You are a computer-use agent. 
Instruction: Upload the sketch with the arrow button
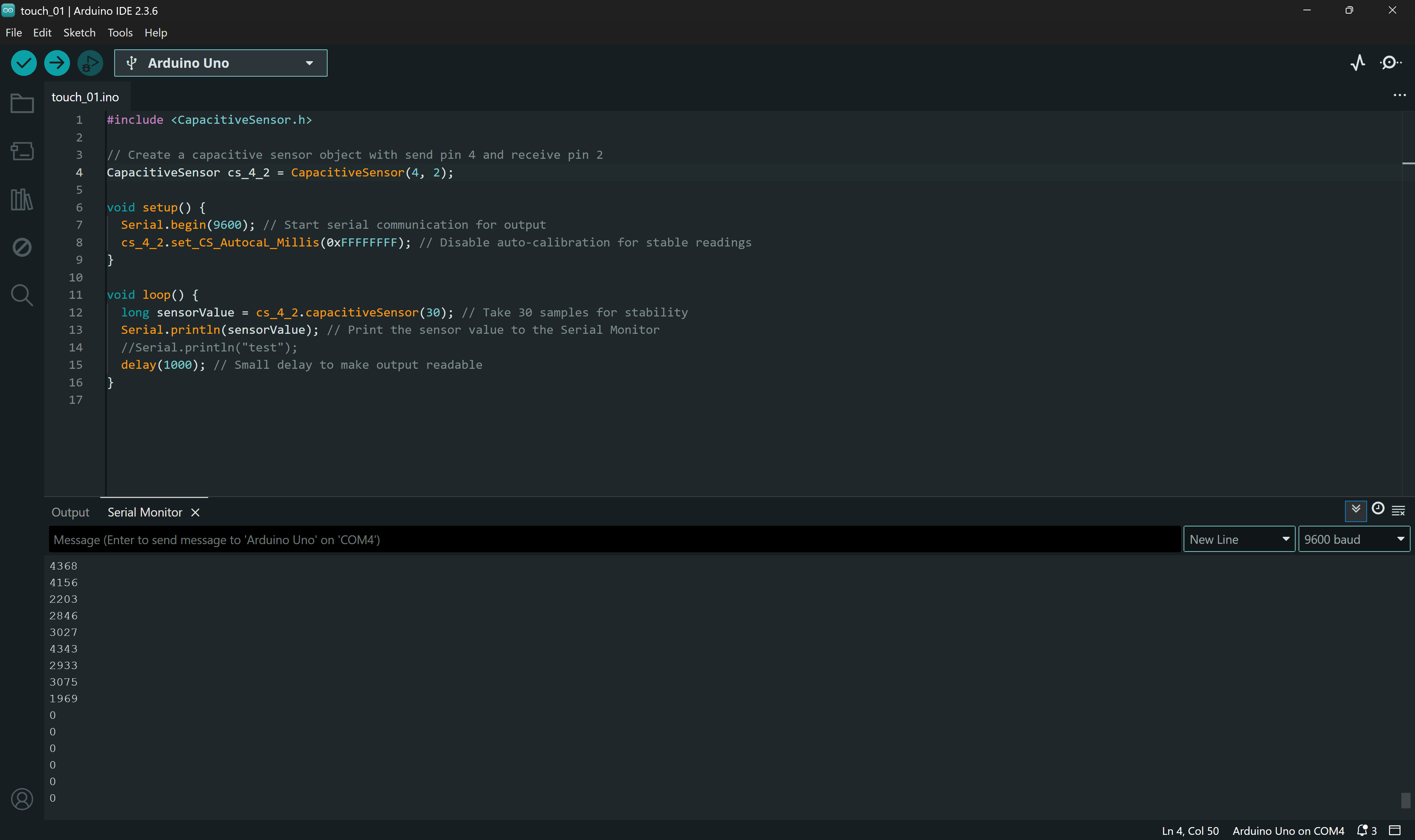(x=57, y=63)
